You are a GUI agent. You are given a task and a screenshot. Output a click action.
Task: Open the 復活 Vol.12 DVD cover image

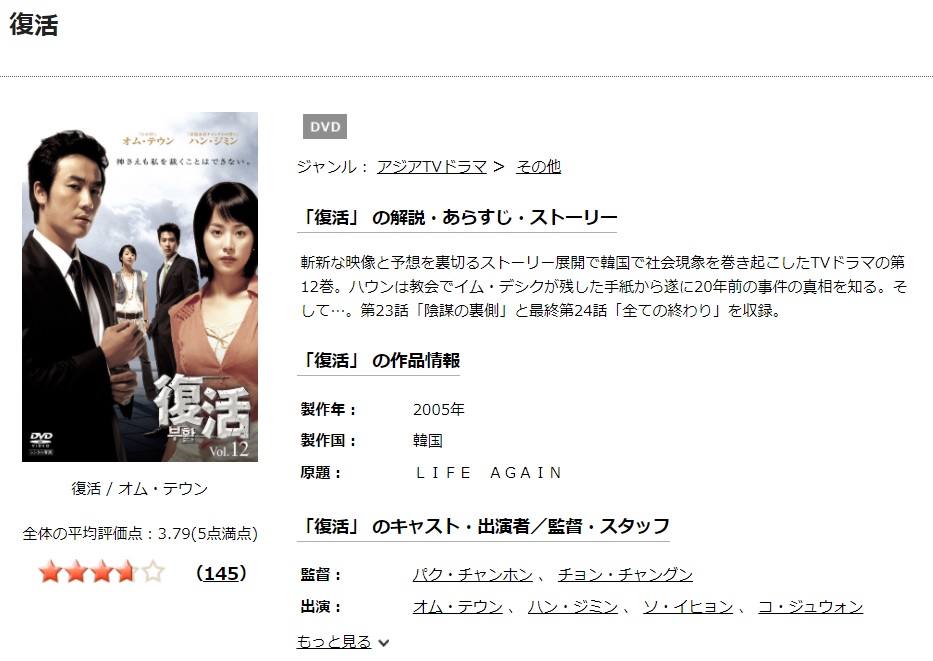[x=140, y=287]
